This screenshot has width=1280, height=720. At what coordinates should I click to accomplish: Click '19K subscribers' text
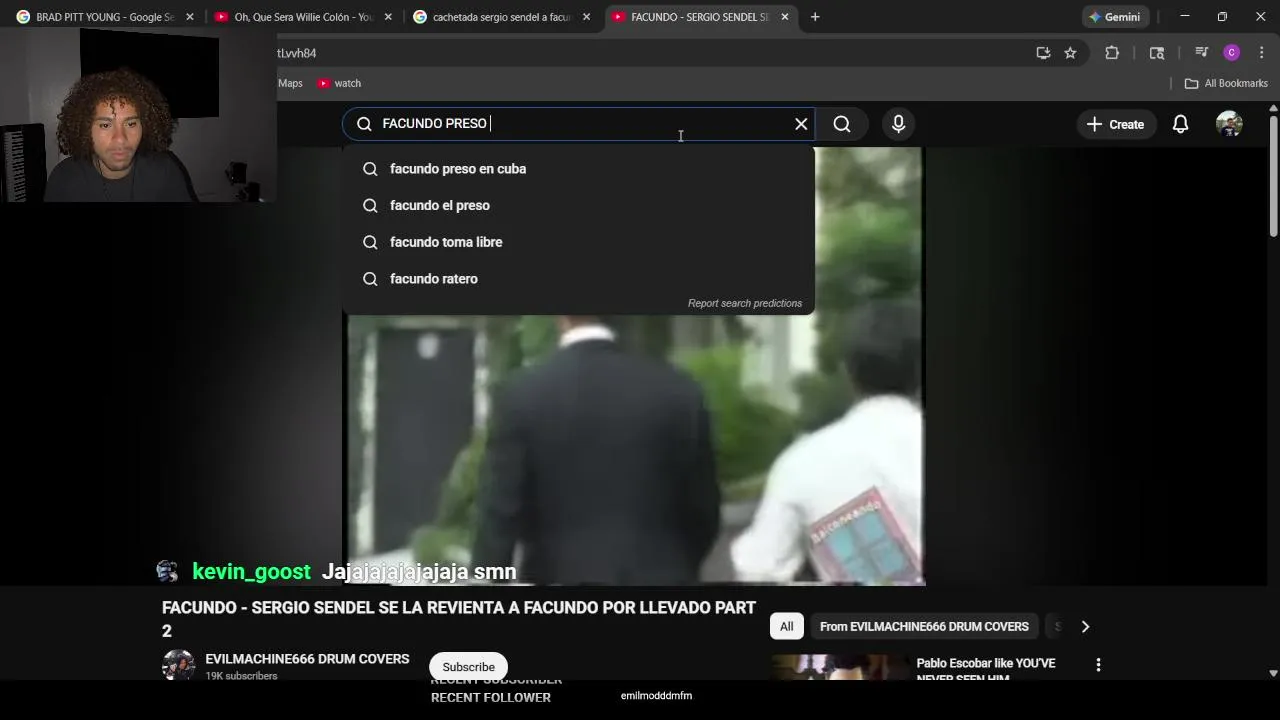click(x=241, y=676)
